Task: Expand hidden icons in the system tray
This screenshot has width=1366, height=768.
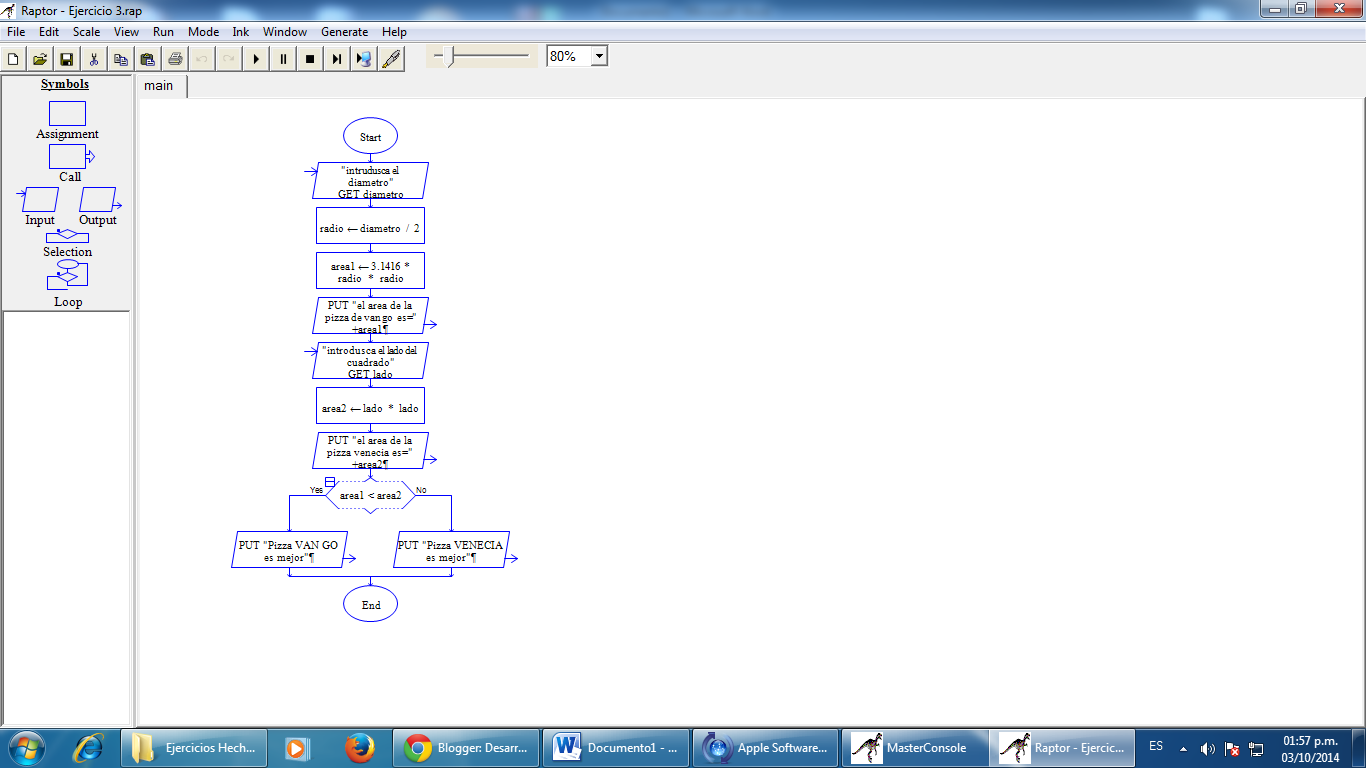Action: (1182, 747)
